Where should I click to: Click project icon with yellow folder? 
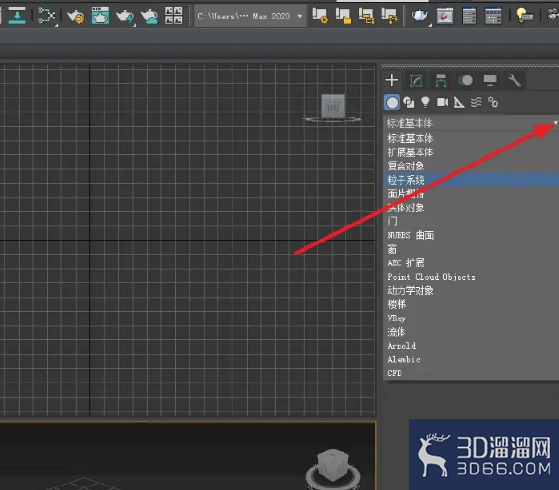(x=343, y=16)
